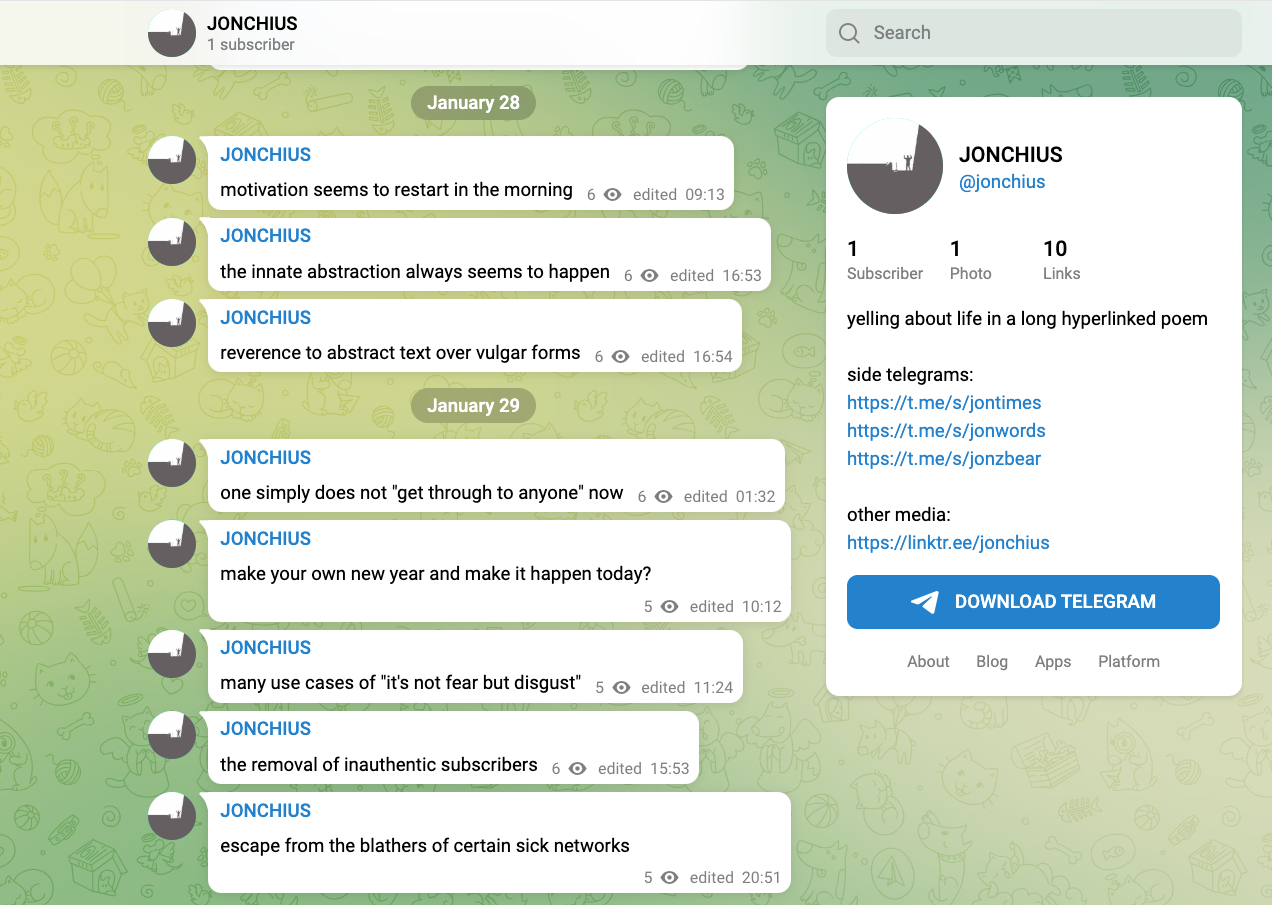Open the 20:51 message timestamp link
The image size is (1272, 905).
pyautogui.click(x=762, y=878)
